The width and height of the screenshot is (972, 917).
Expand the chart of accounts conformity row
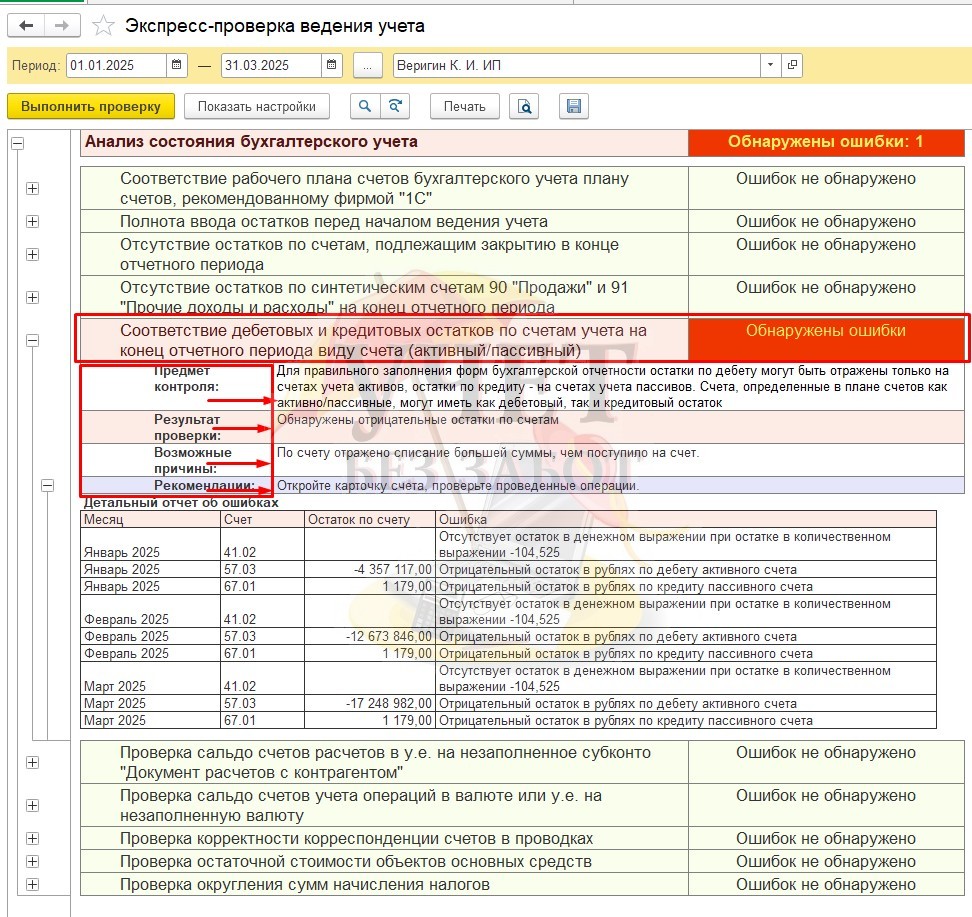pos(32,188)
